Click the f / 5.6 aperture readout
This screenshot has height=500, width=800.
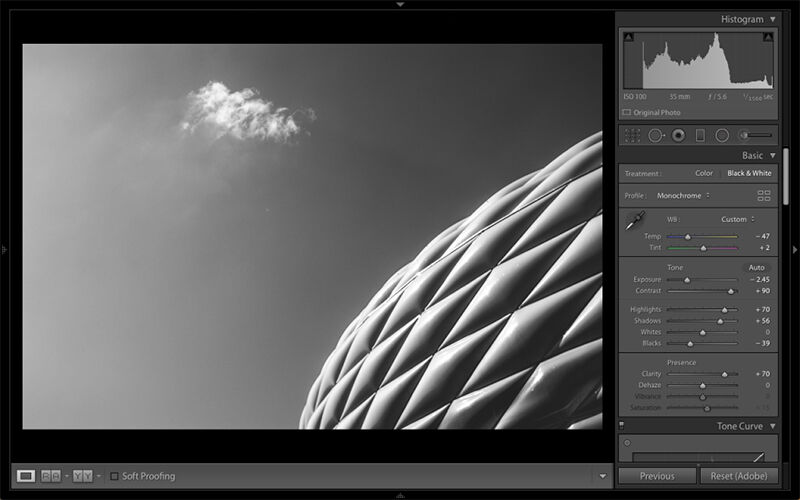click(717, 96)
